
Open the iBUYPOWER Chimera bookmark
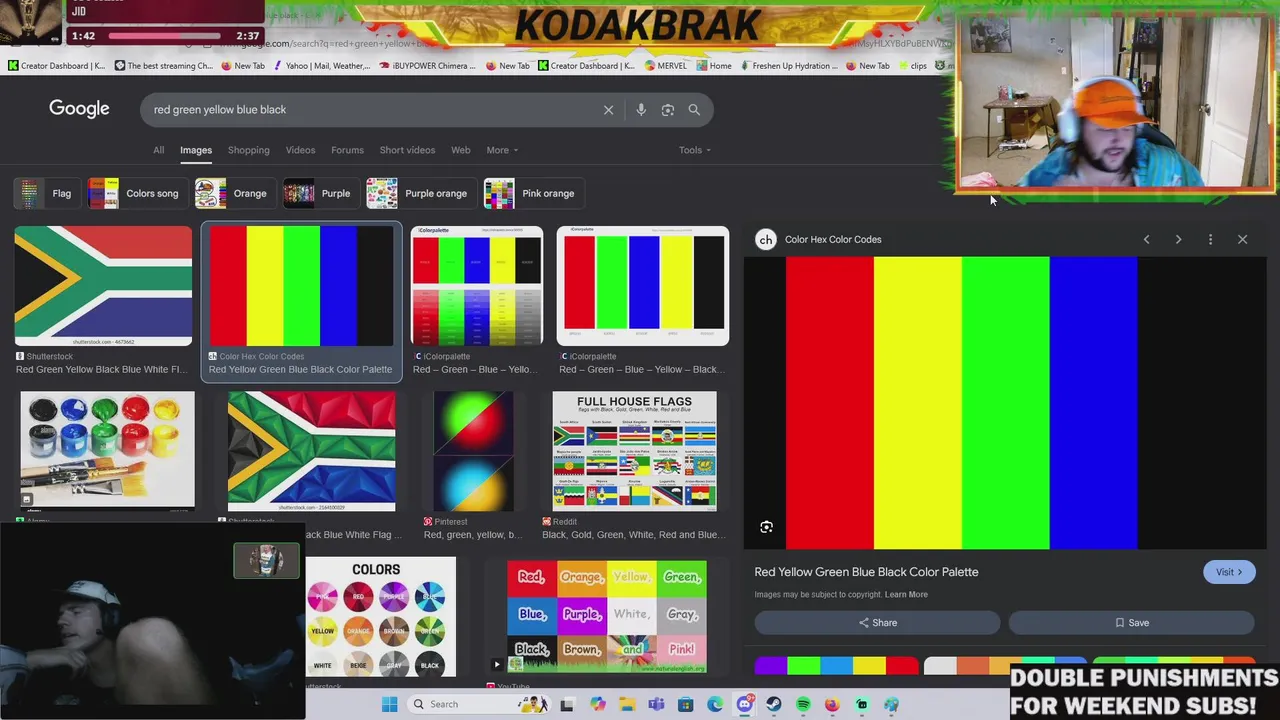(426, 66)
